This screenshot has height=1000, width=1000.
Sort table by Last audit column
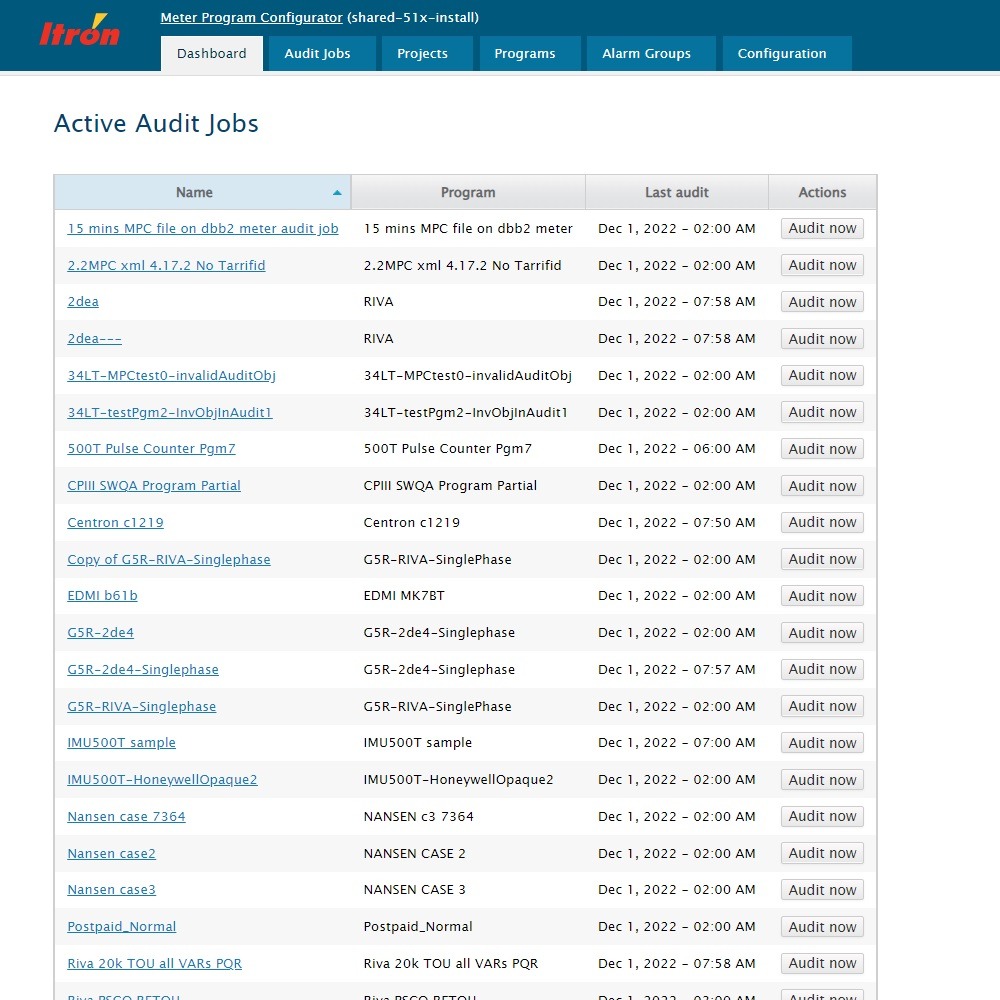pyautogui.click(x=676, y=193)
